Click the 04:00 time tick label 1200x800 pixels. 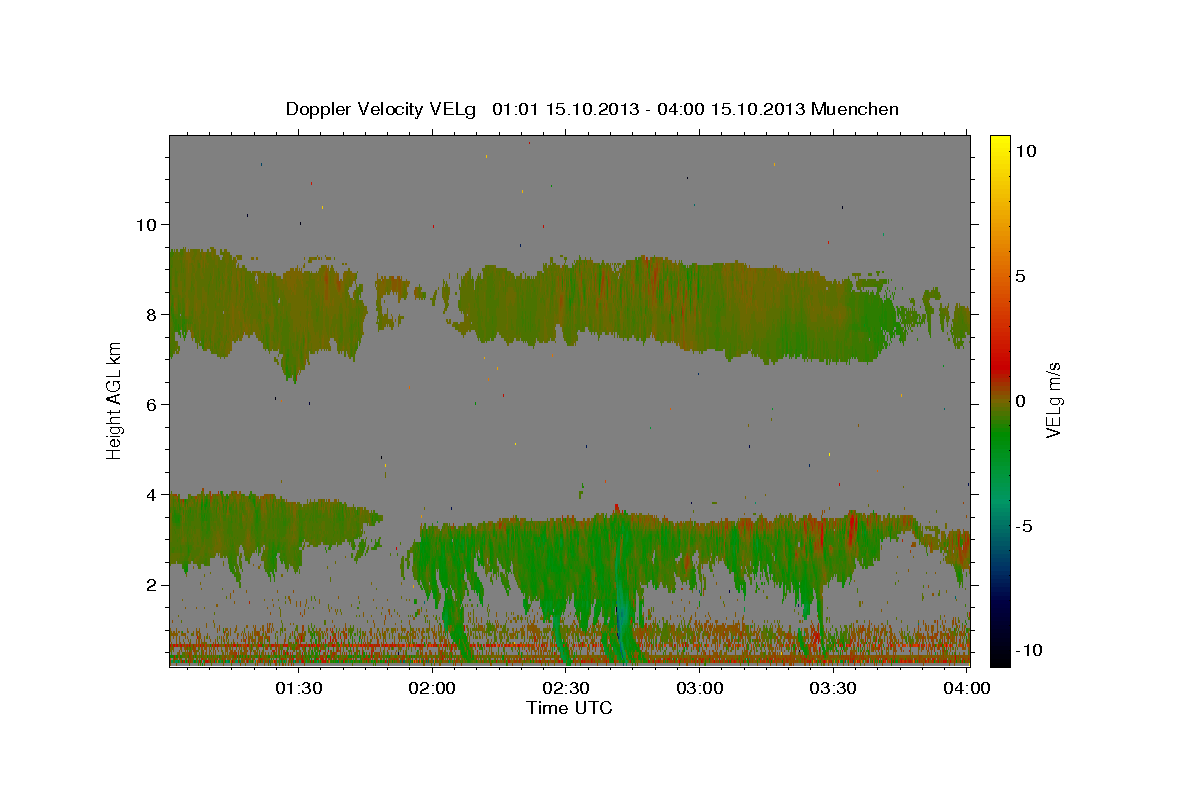point(966,689)
